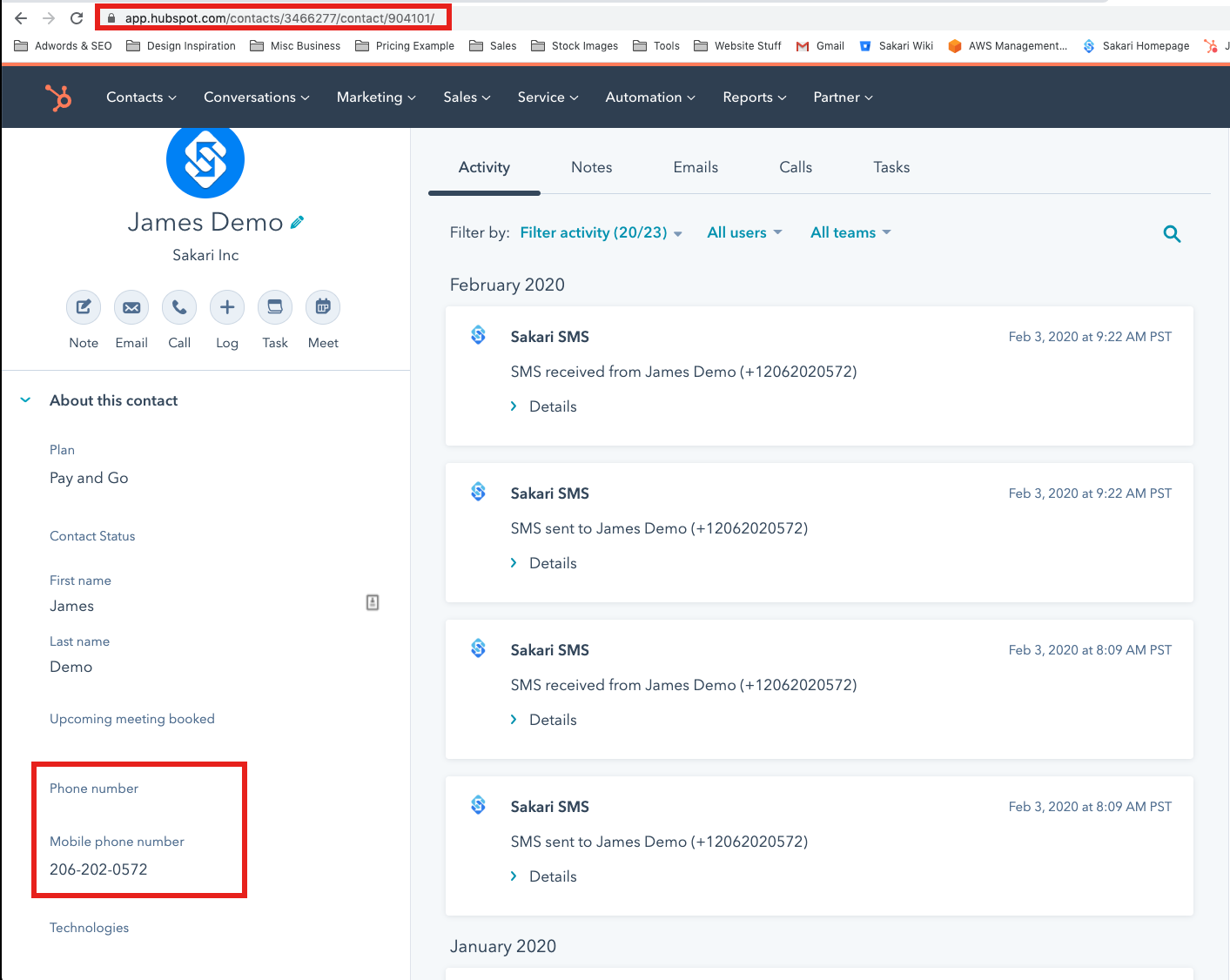Click the Task icon button
This screenshot has width=1230, height=980.
coord(275,307)
